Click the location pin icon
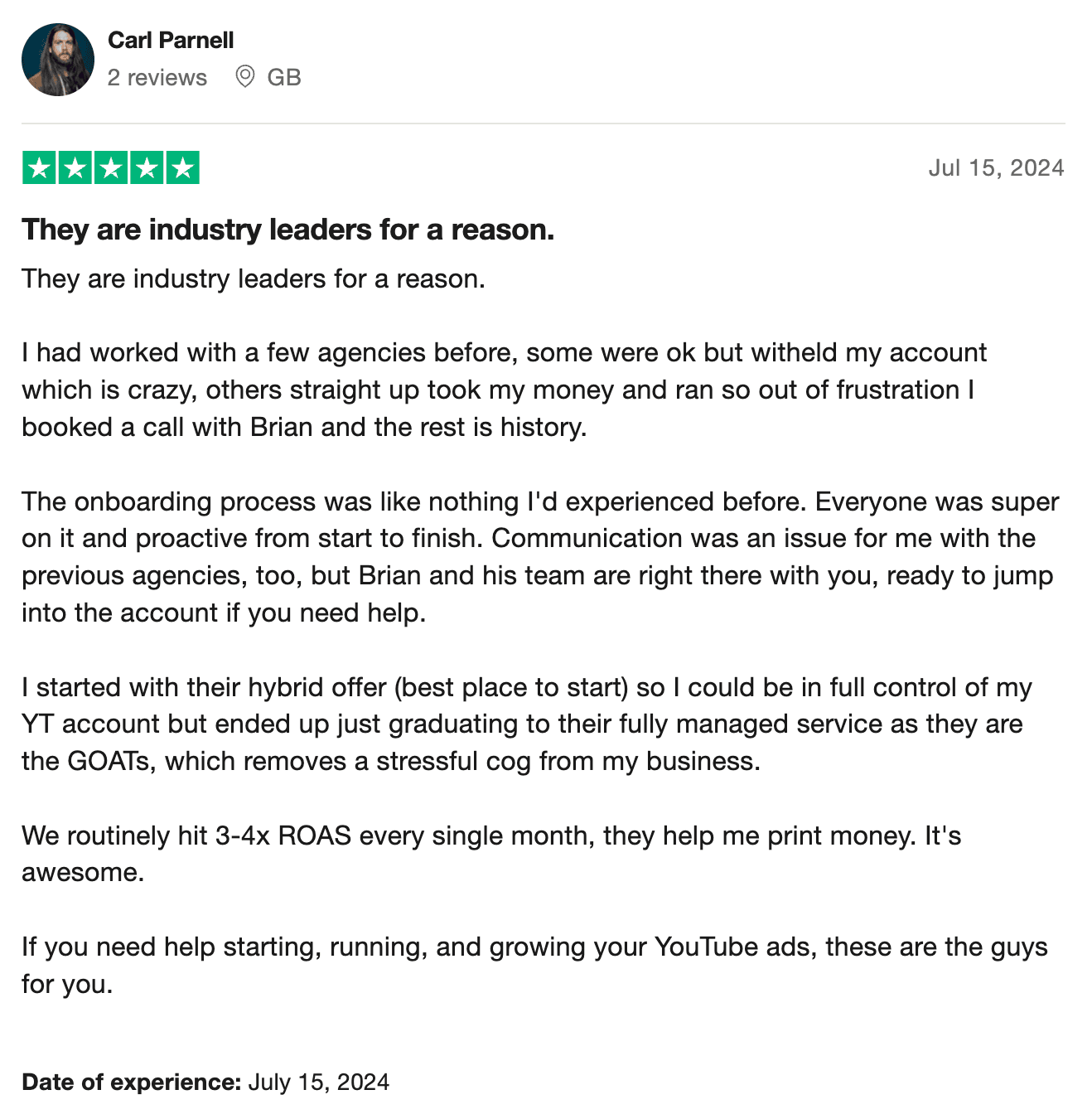 click(244, 77)
